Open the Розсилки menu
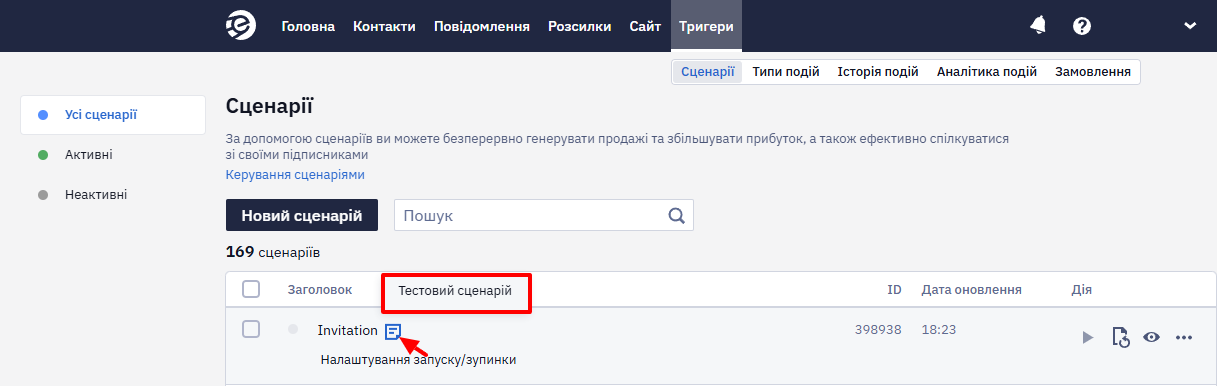This screenshot has height=386, width=1217. tap(580, 26)
